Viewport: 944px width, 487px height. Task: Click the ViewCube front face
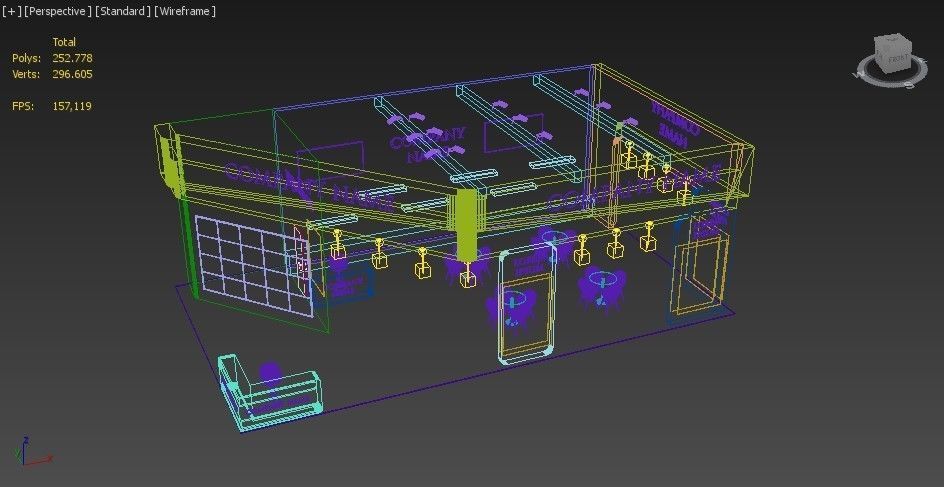point(896,58)
